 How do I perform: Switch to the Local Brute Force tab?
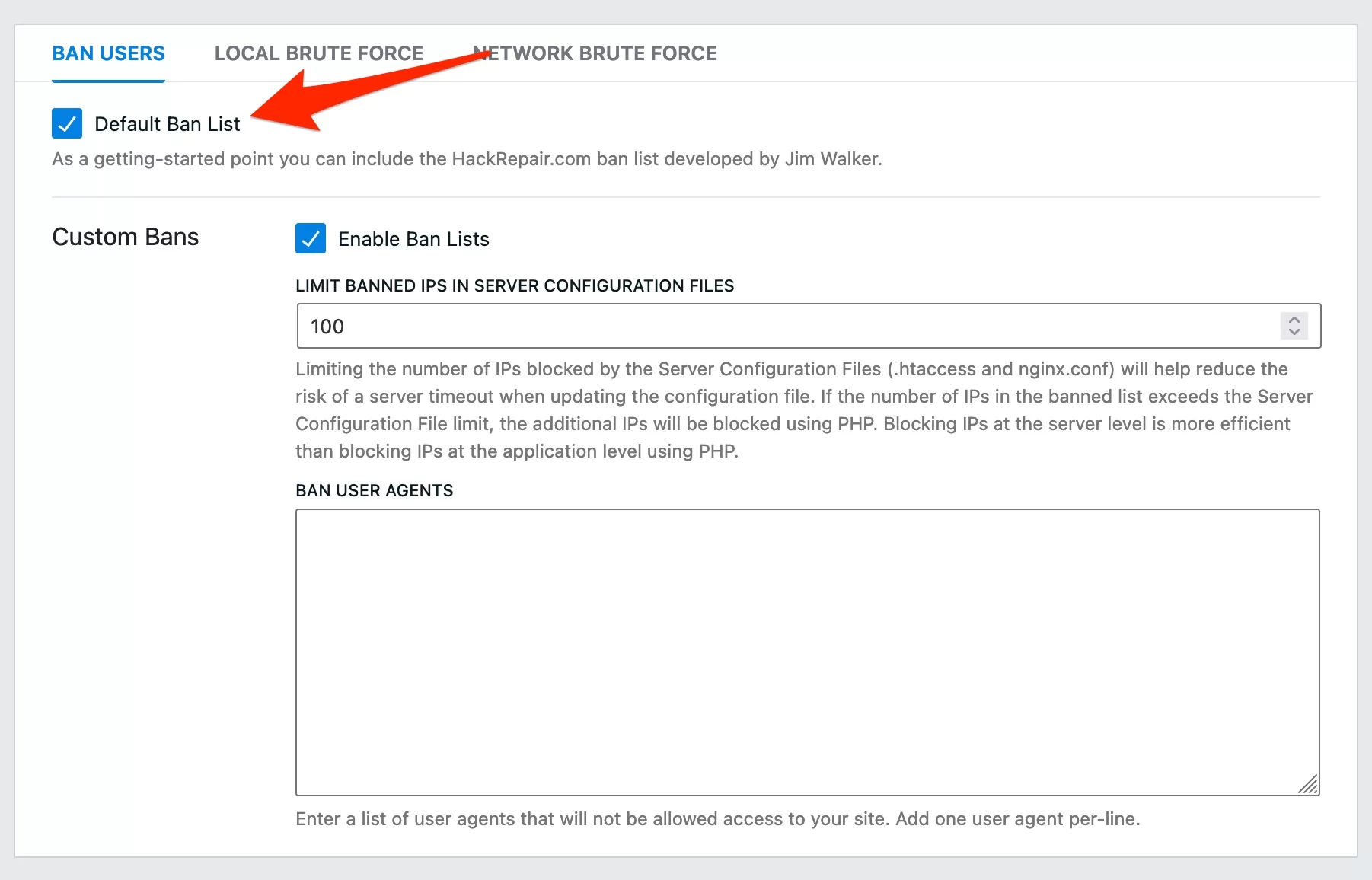[318, 53]
